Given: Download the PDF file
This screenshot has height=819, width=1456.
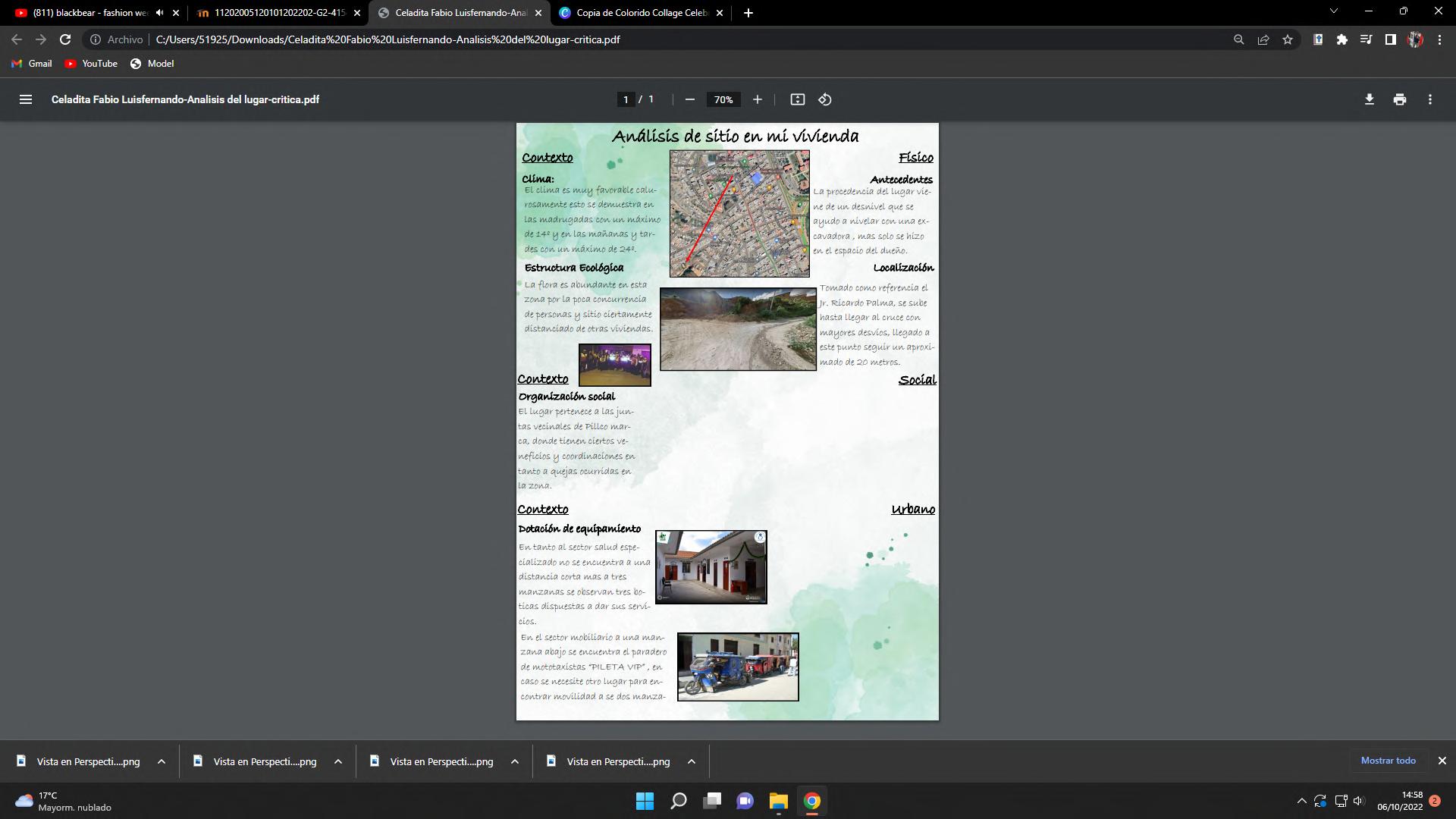Looking at the screenshot, I should coord(1369,99).
